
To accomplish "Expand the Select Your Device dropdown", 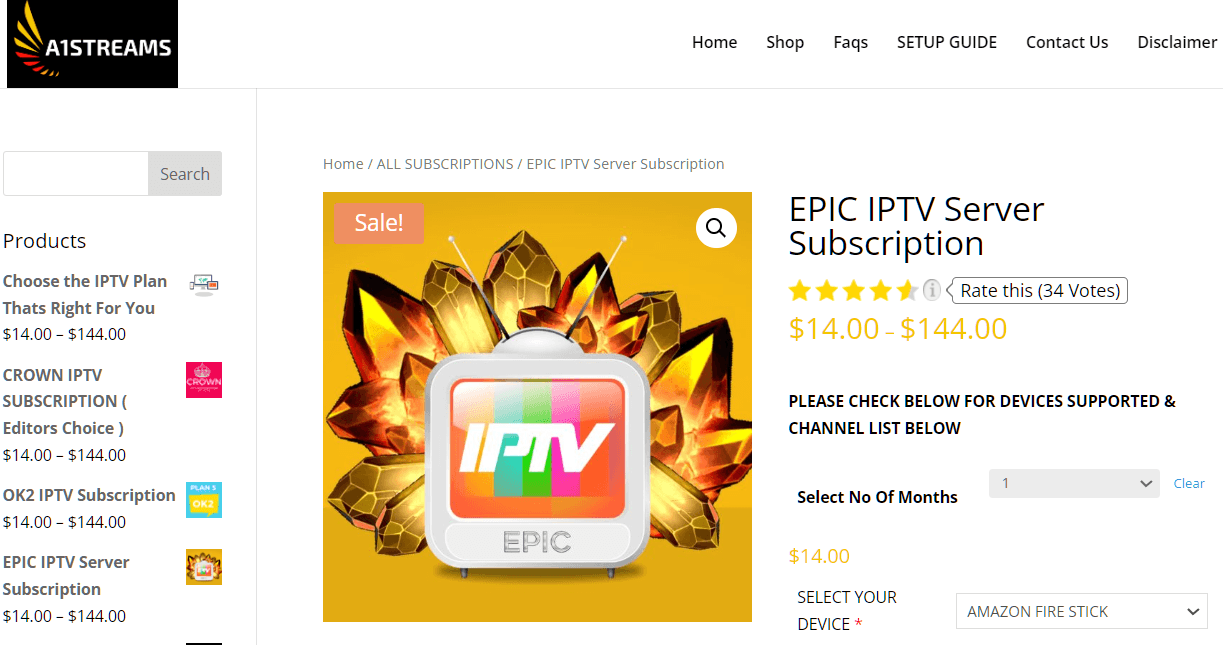I will pyautogui.click(x=1081, y=611).
